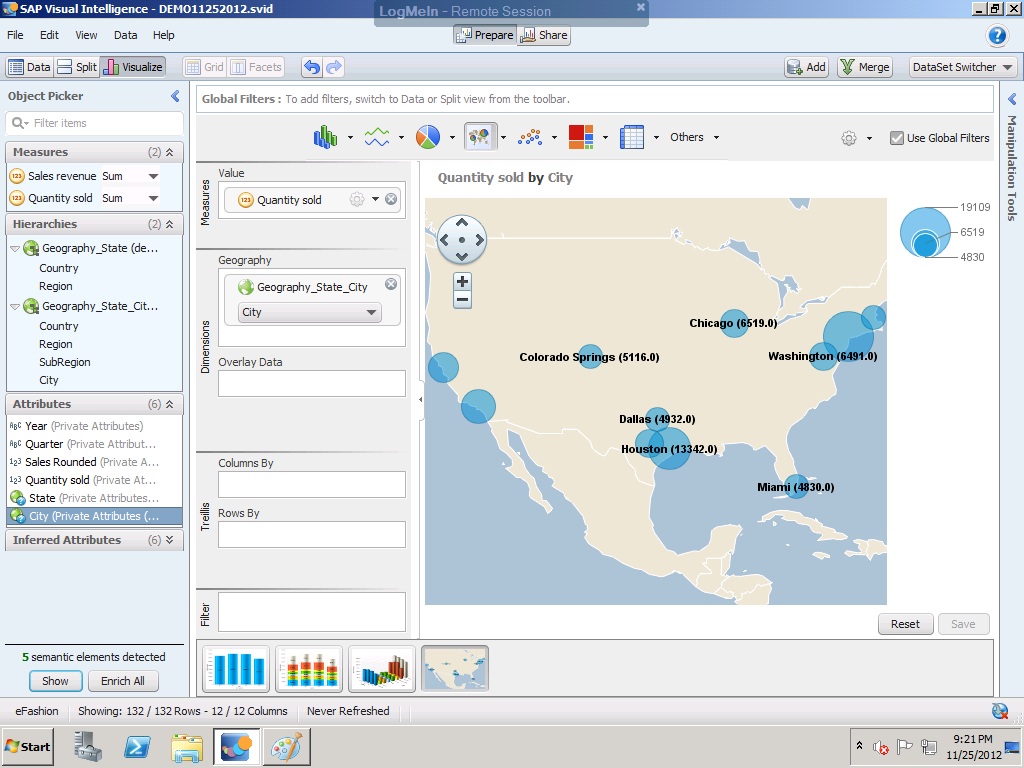Remove Quantity sold from Value shelf
The image size is (1024, 768).
(x=391, y=199)
